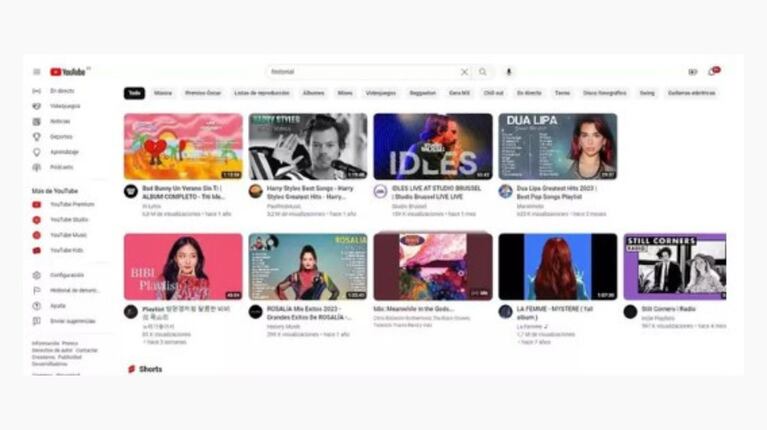
Task: Select the Premios Óscar filter chip
Action: (x=203, y=93)
